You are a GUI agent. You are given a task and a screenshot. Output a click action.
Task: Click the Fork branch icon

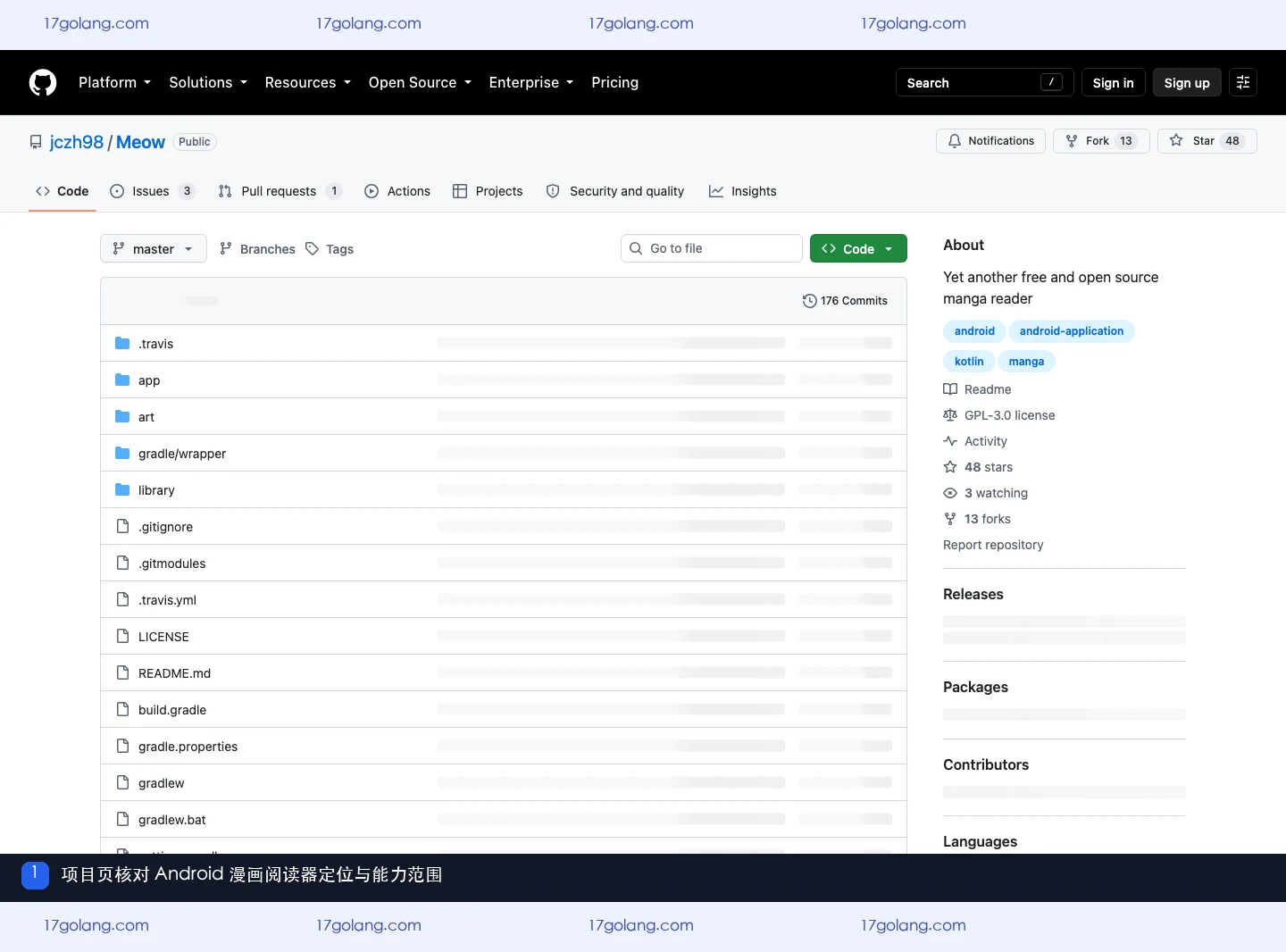[x=1072, y=141]
